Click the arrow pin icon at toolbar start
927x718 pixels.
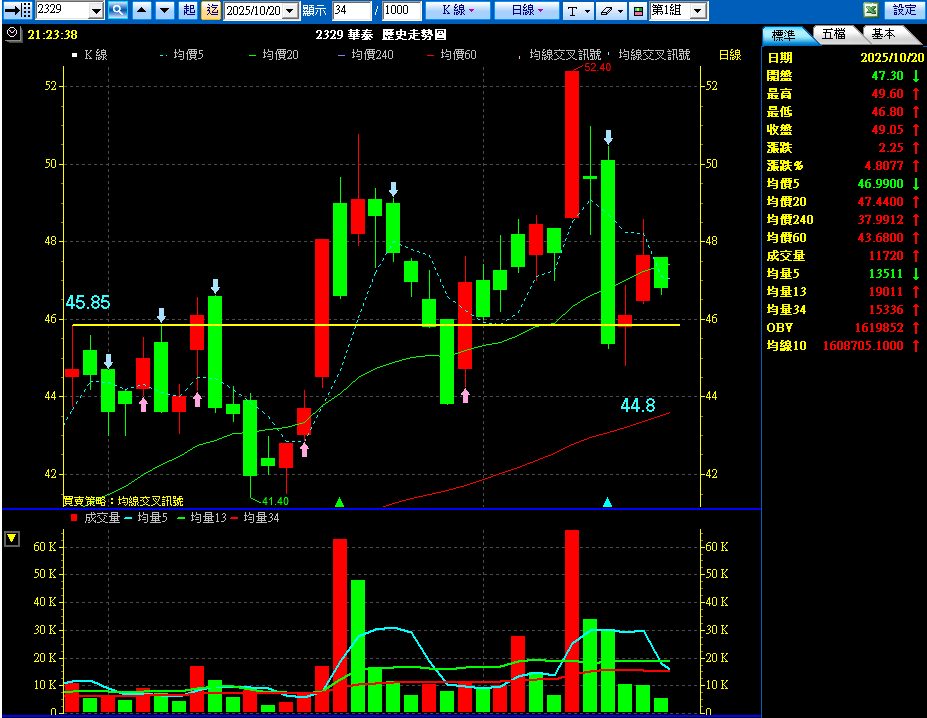(17, 10)
